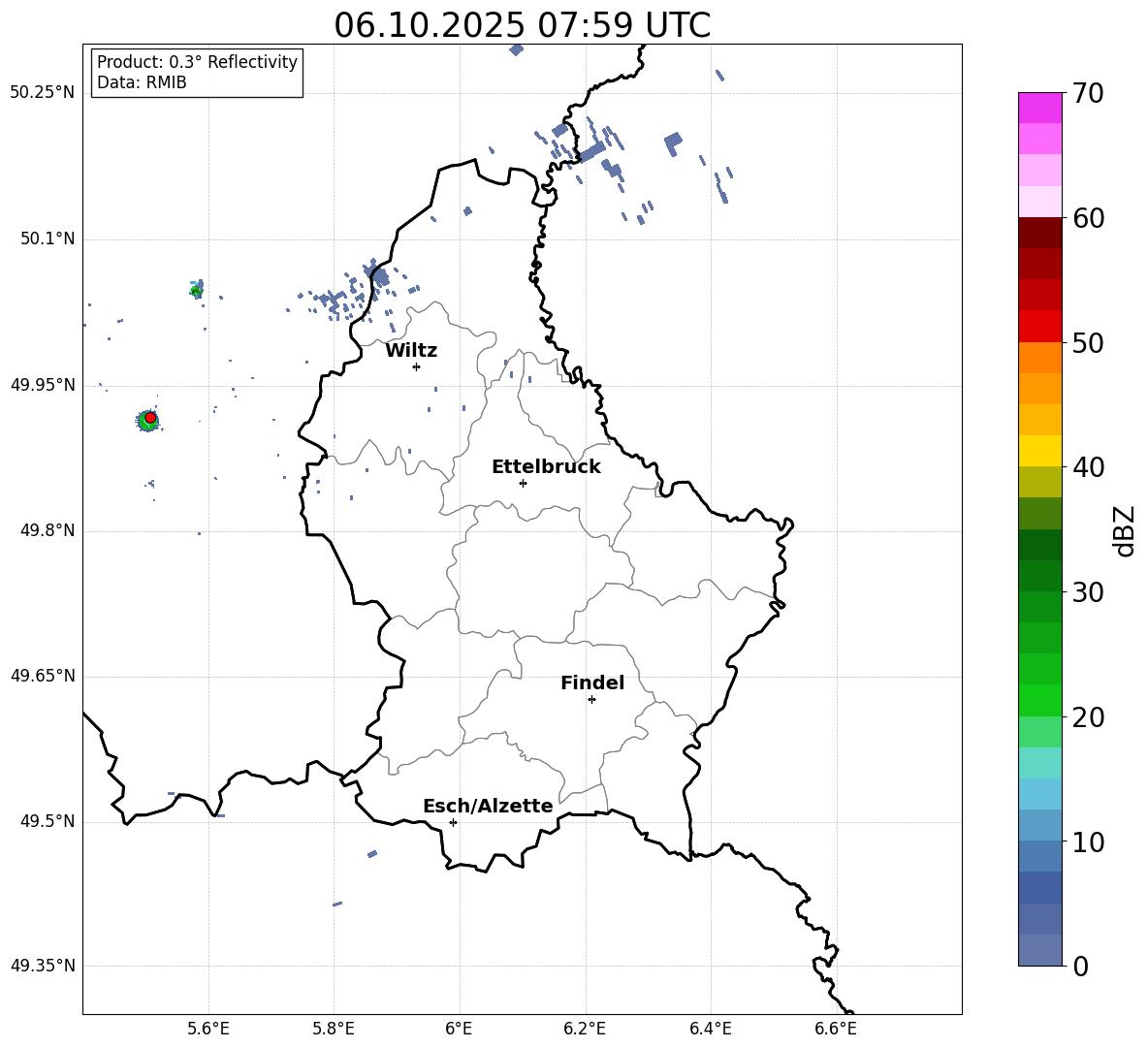Click the Findel city label
Image resolution: width=1148 pixels, height=1048 pixels.
pyautogui.click(x=592, y=683)
